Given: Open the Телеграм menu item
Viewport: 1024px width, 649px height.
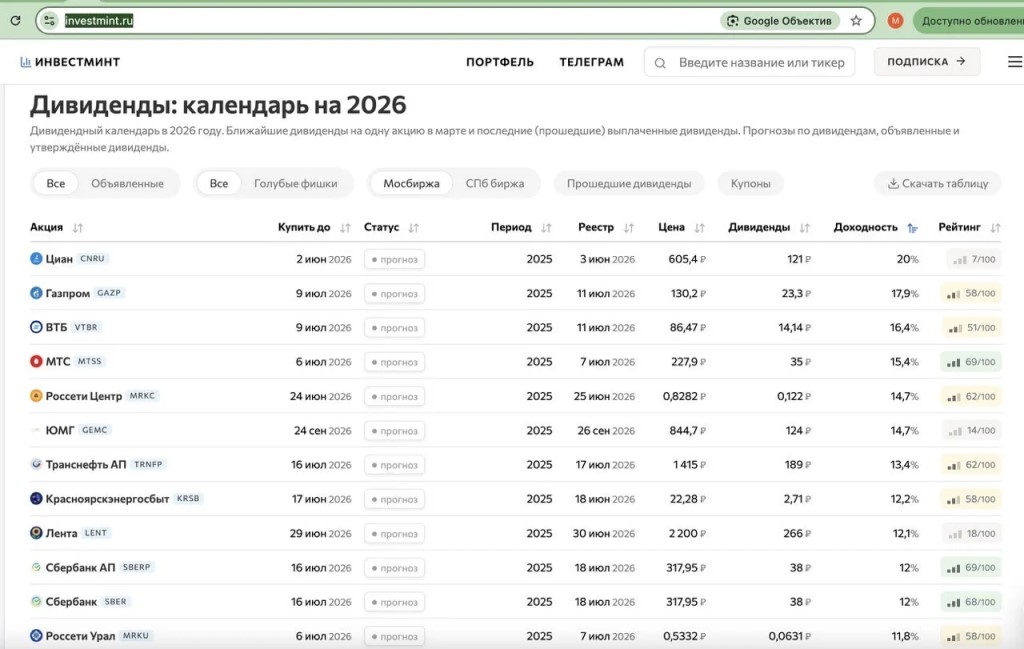Looking at the screenshot, I should 591,62.
